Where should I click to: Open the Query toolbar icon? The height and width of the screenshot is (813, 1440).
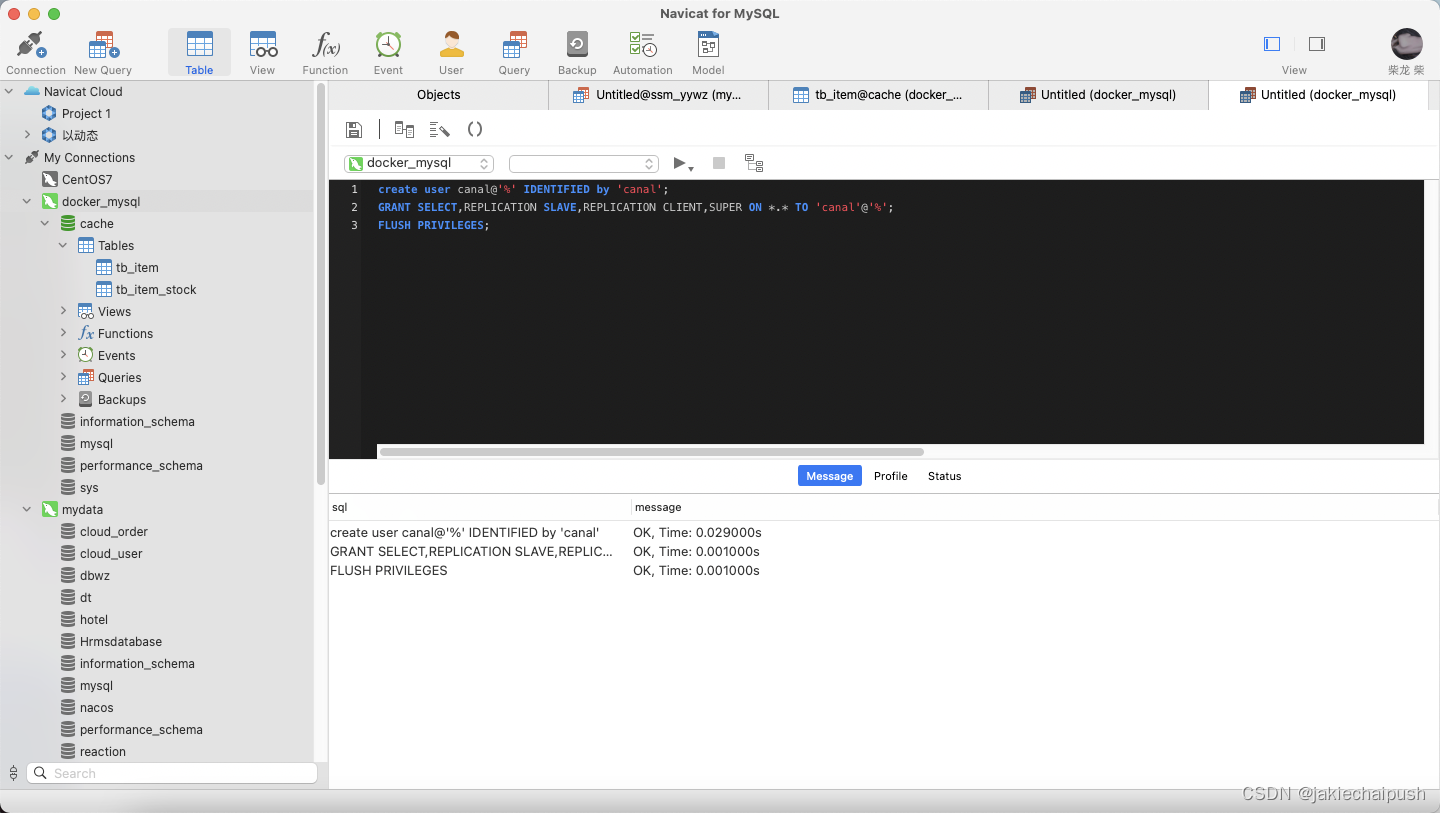pyautogui.click(x=514, y=52)
